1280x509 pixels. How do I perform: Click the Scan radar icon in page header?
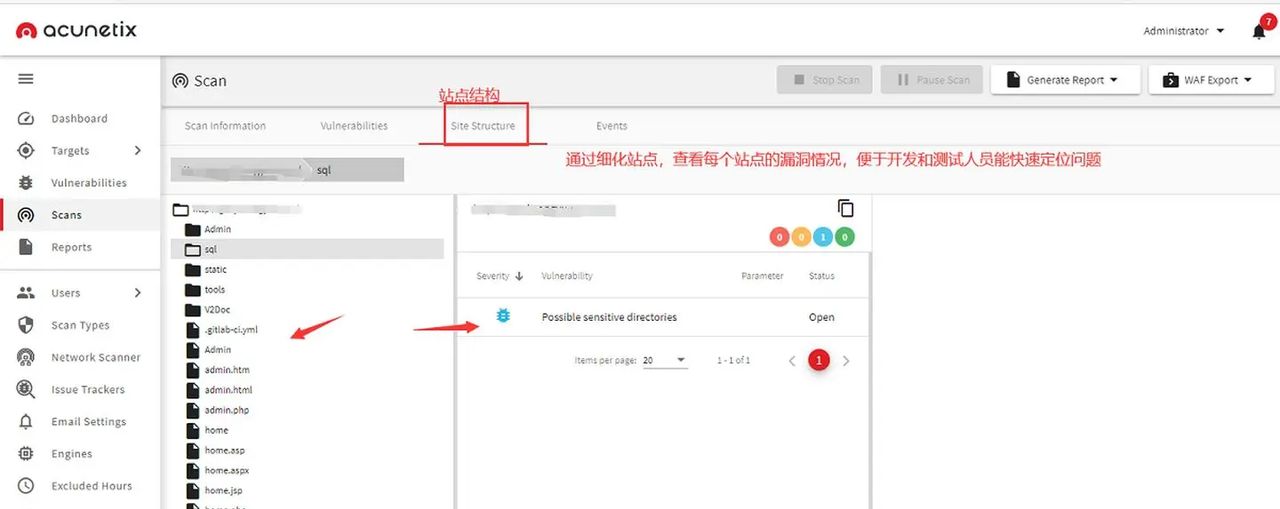[180, 80]
